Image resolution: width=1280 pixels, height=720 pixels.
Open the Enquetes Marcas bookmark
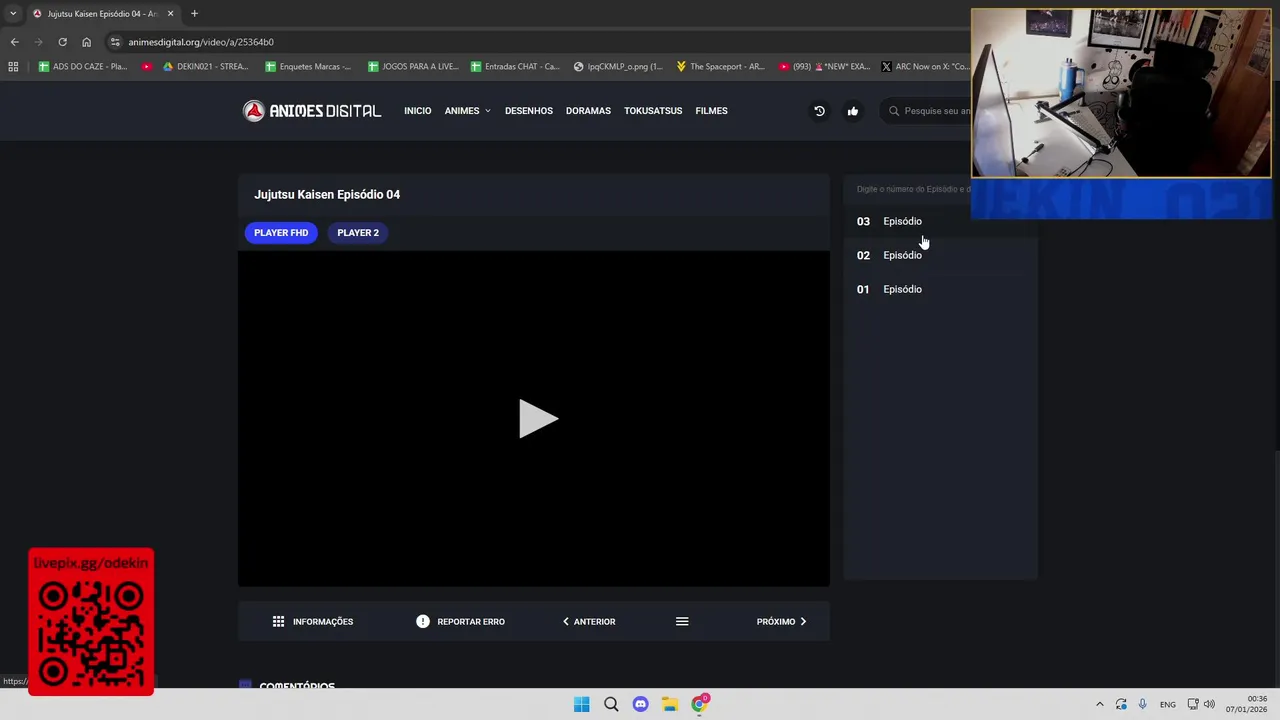(308, 67)
